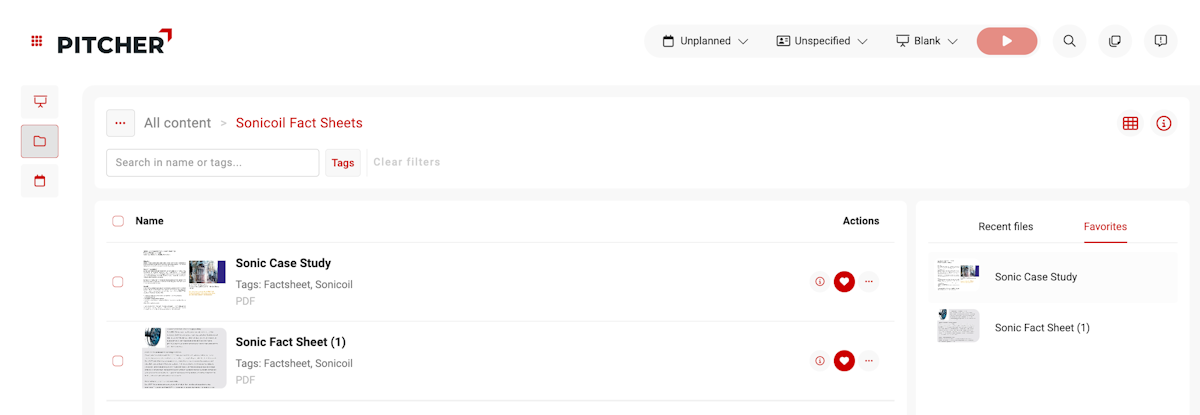Navigate to All content breadcrumb

177,123
